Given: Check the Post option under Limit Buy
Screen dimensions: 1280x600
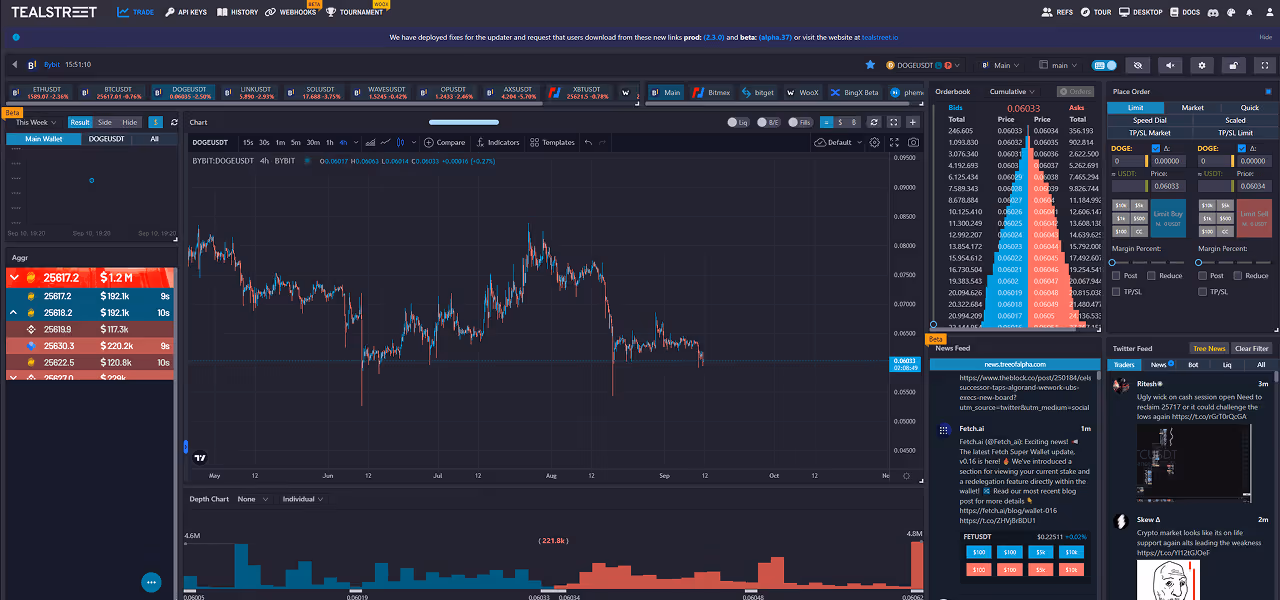Looking at the screenshot, I should 1117,275.
